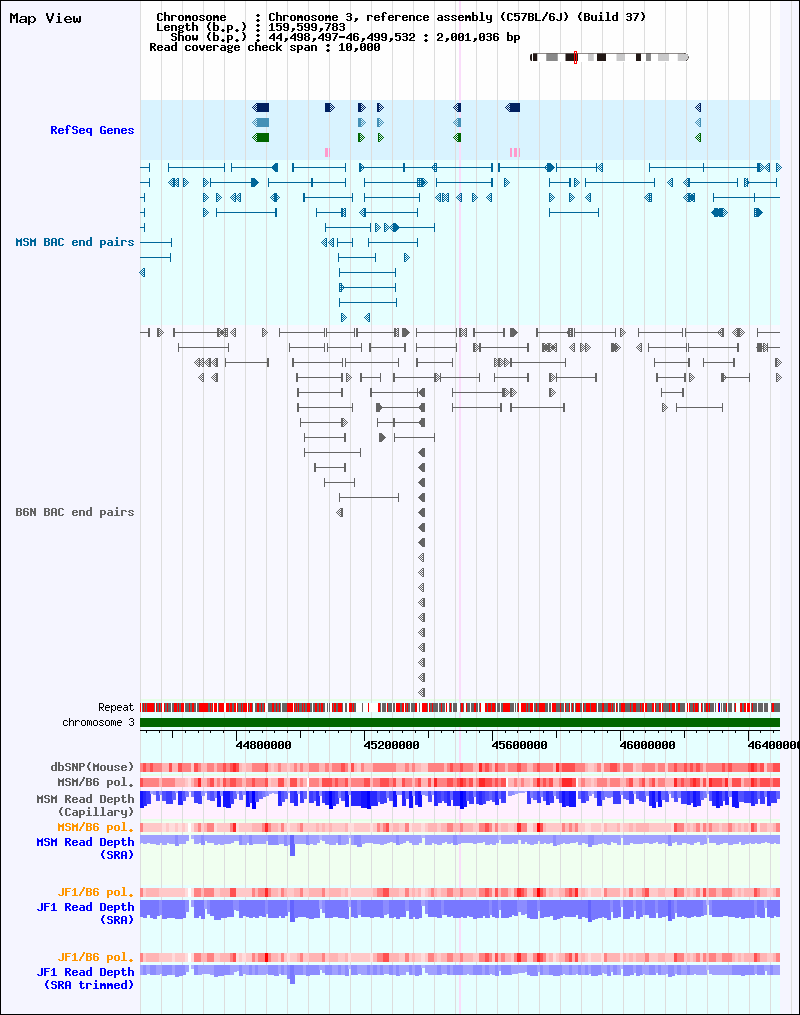Screen dimensions: 800x1015
Task: Click the 46000000 ruler position label
Action: click(x=648, y=745)
